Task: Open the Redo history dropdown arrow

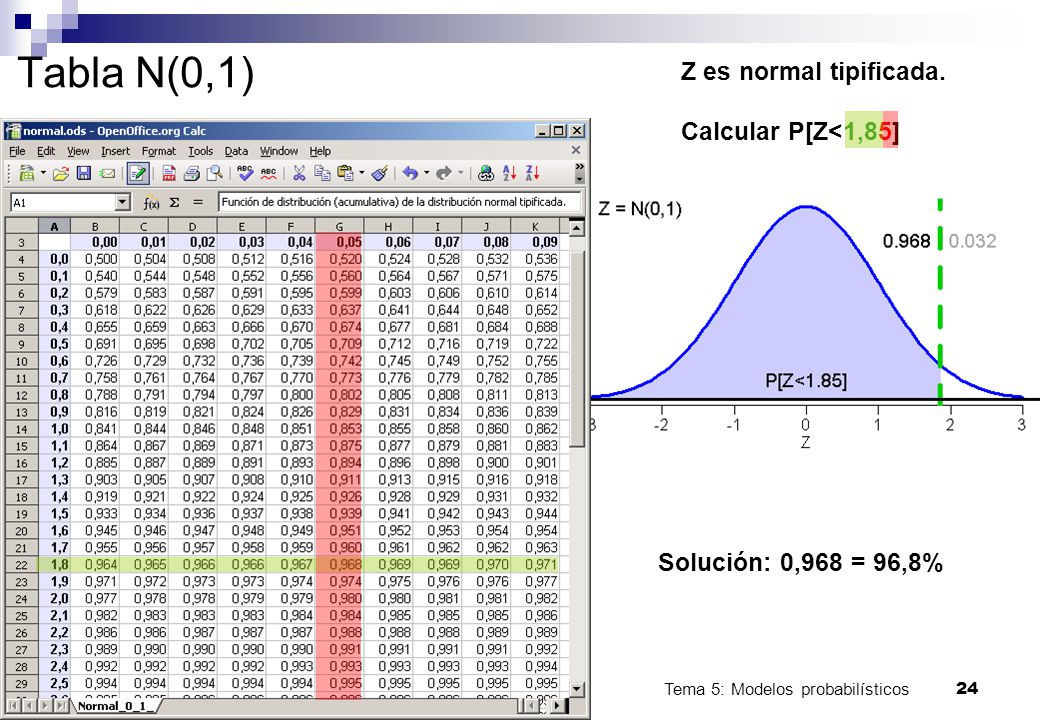Action: point(460,173)
